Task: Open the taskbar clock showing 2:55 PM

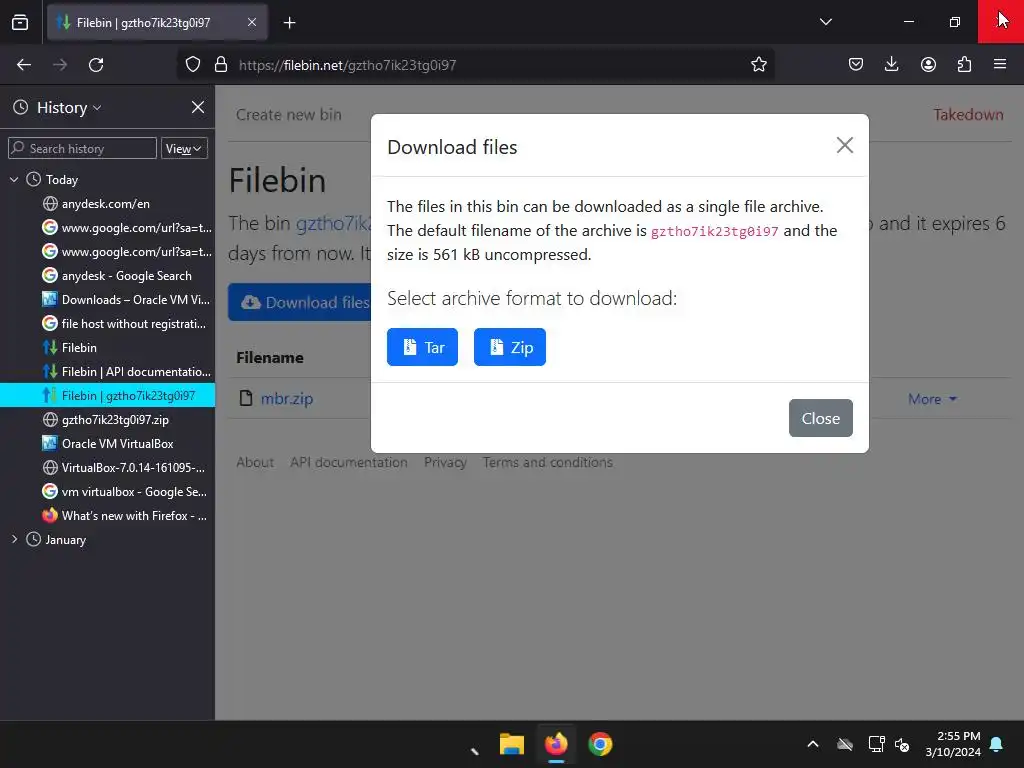Action: coord(953,744)
